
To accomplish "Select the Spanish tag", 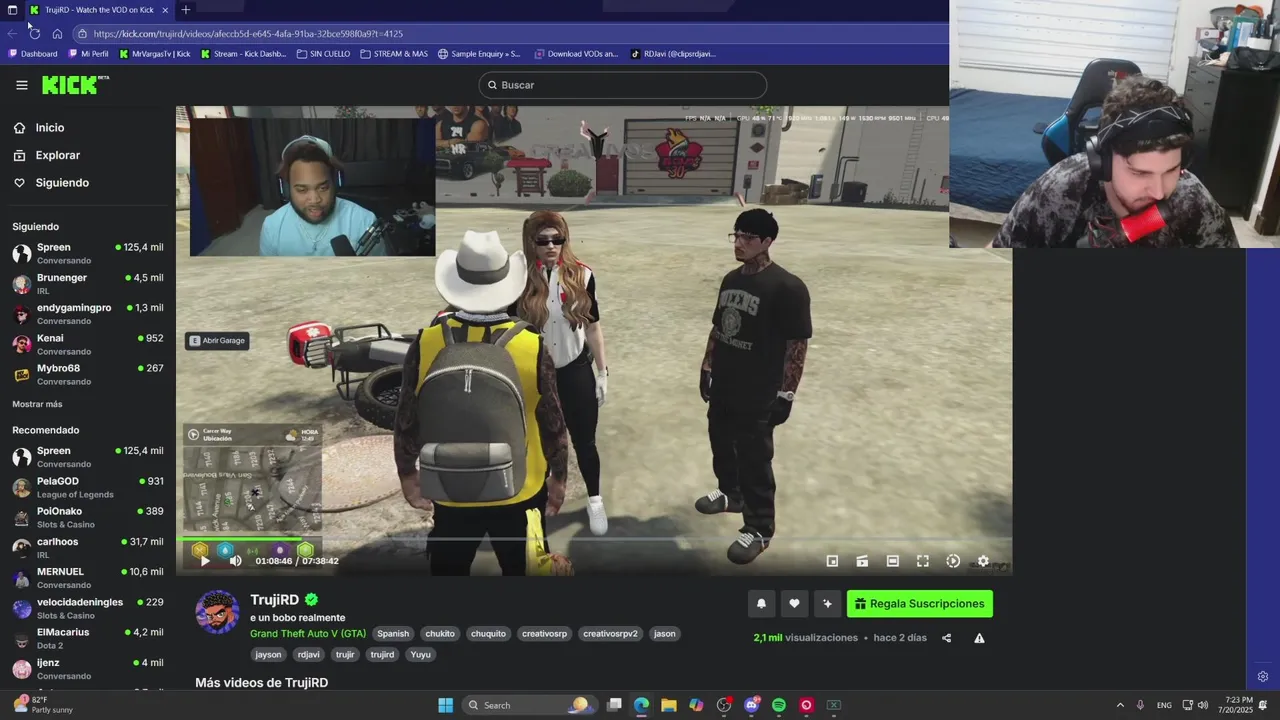I will point(393,634).
